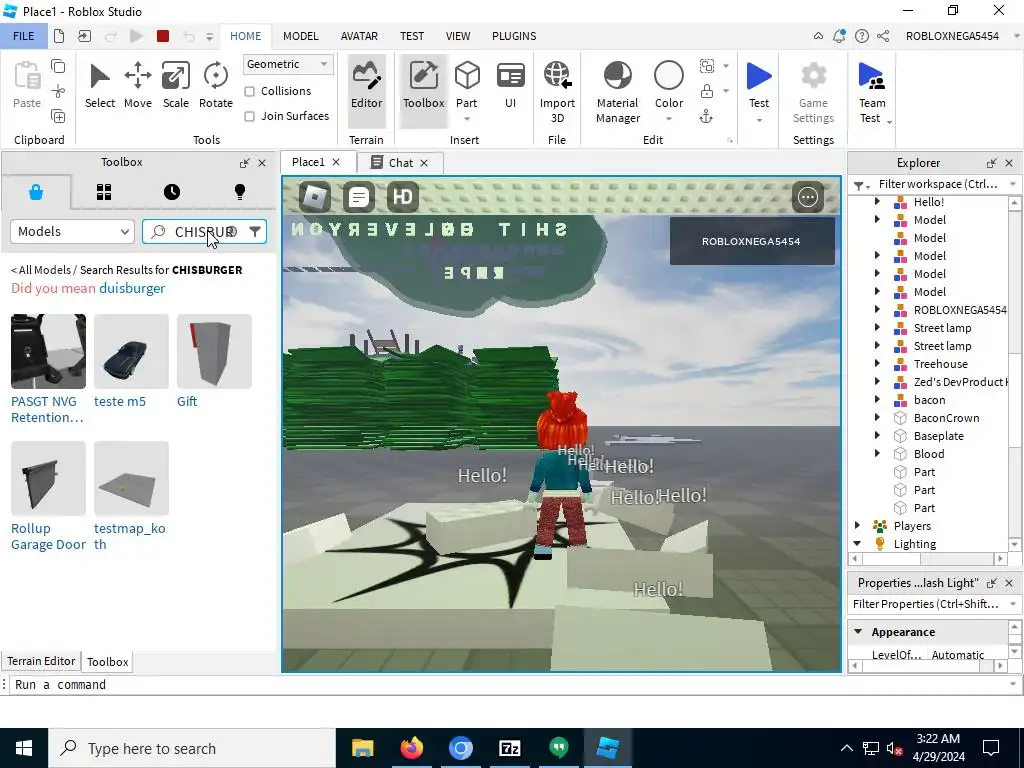Start the Test play button
This screenshot has height=768, width=1024.
tap(759, 85)
